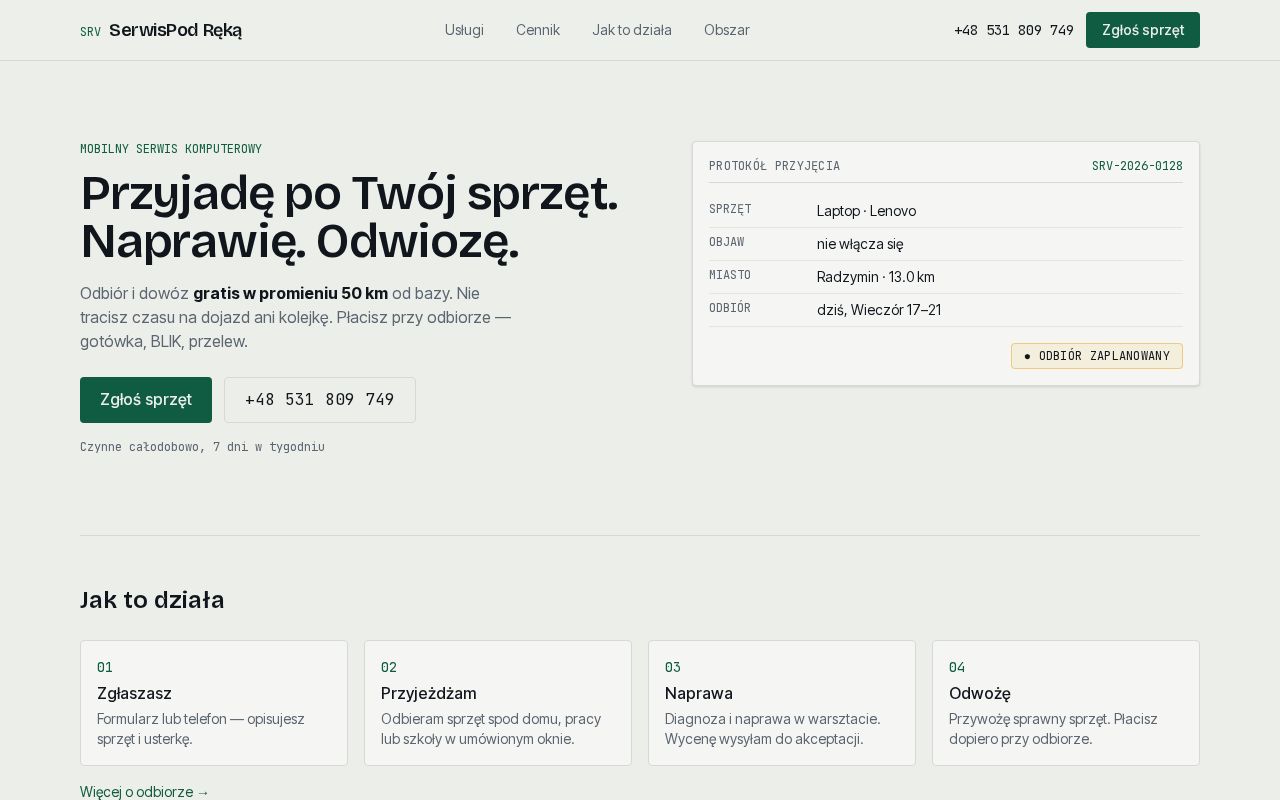The width and height of the screenshot is (1280, 800).
Task: Click the OBJAW row label
Action: [727, 242]
